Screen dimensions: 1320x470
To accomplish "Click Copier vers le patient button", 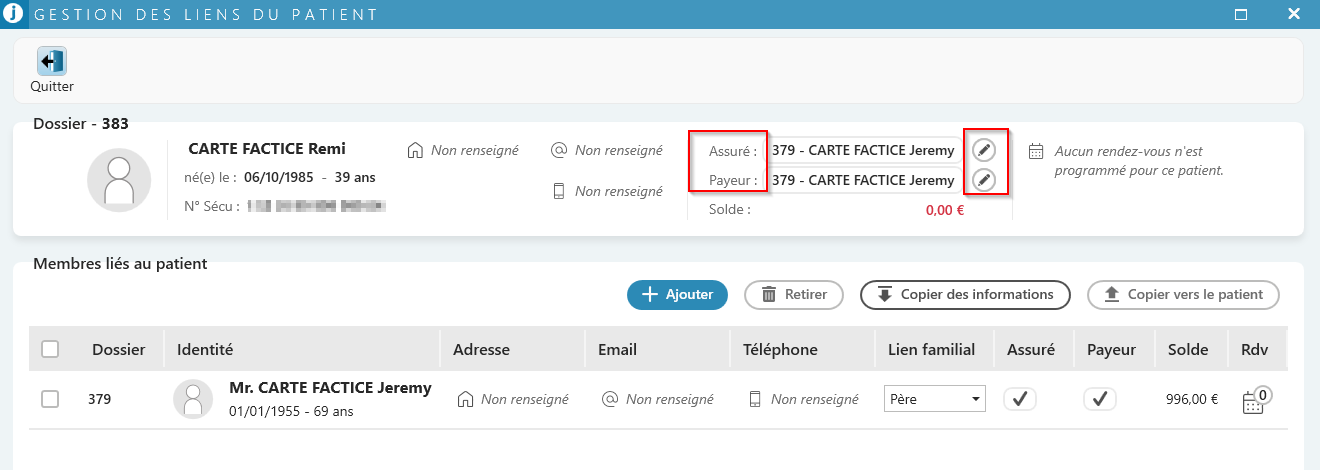I will pos(1183,295).
